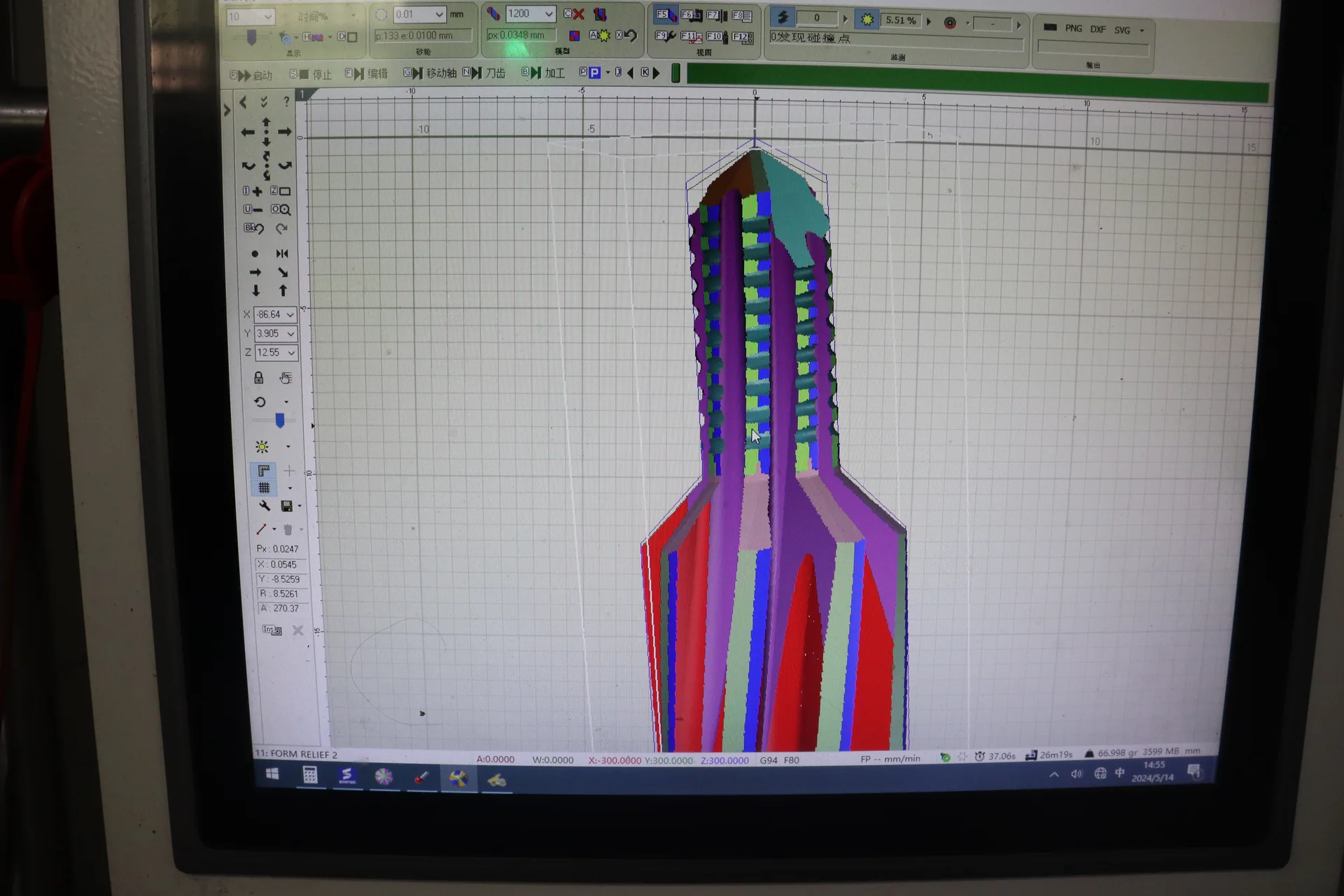Click the zoom in plus icon
This screenshot has height=896, width=1344.
click(253, 191)
